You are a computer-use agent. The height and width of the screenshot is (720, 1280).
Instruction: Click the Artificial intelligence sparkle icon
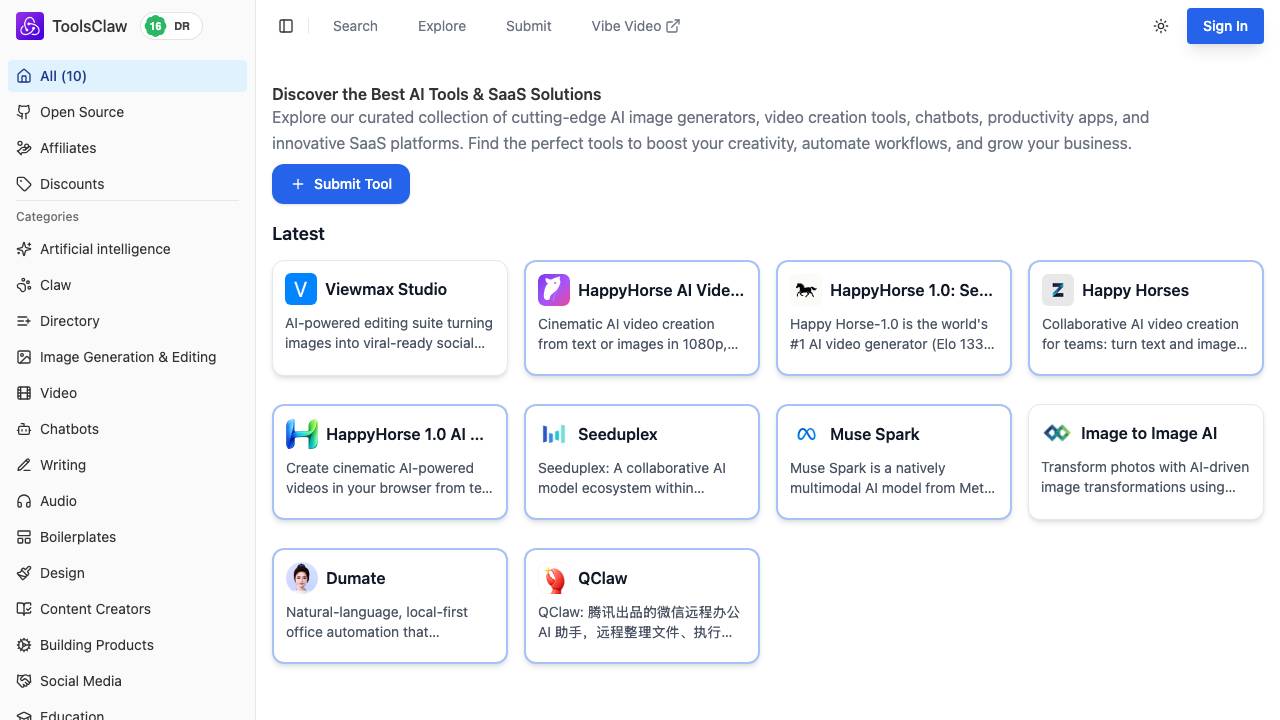click(24, 249)
